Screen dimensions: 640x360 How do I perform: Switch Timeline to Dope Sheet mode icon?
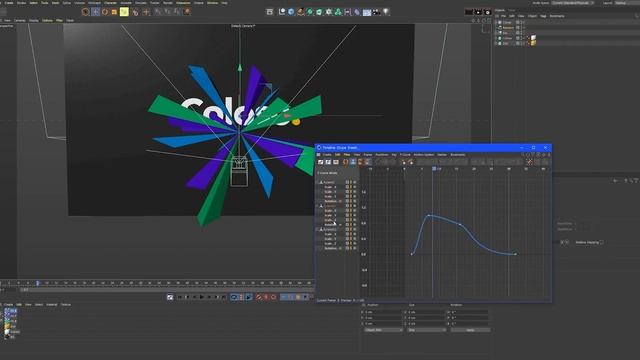(x=321, y=162)
